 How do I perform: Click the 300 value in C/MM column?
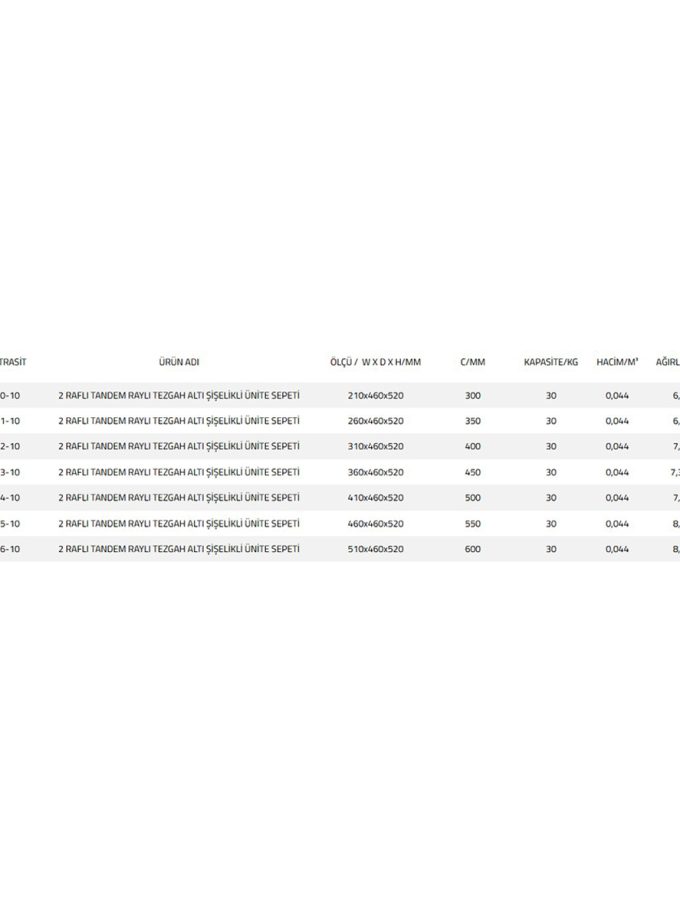coord(472,395)
